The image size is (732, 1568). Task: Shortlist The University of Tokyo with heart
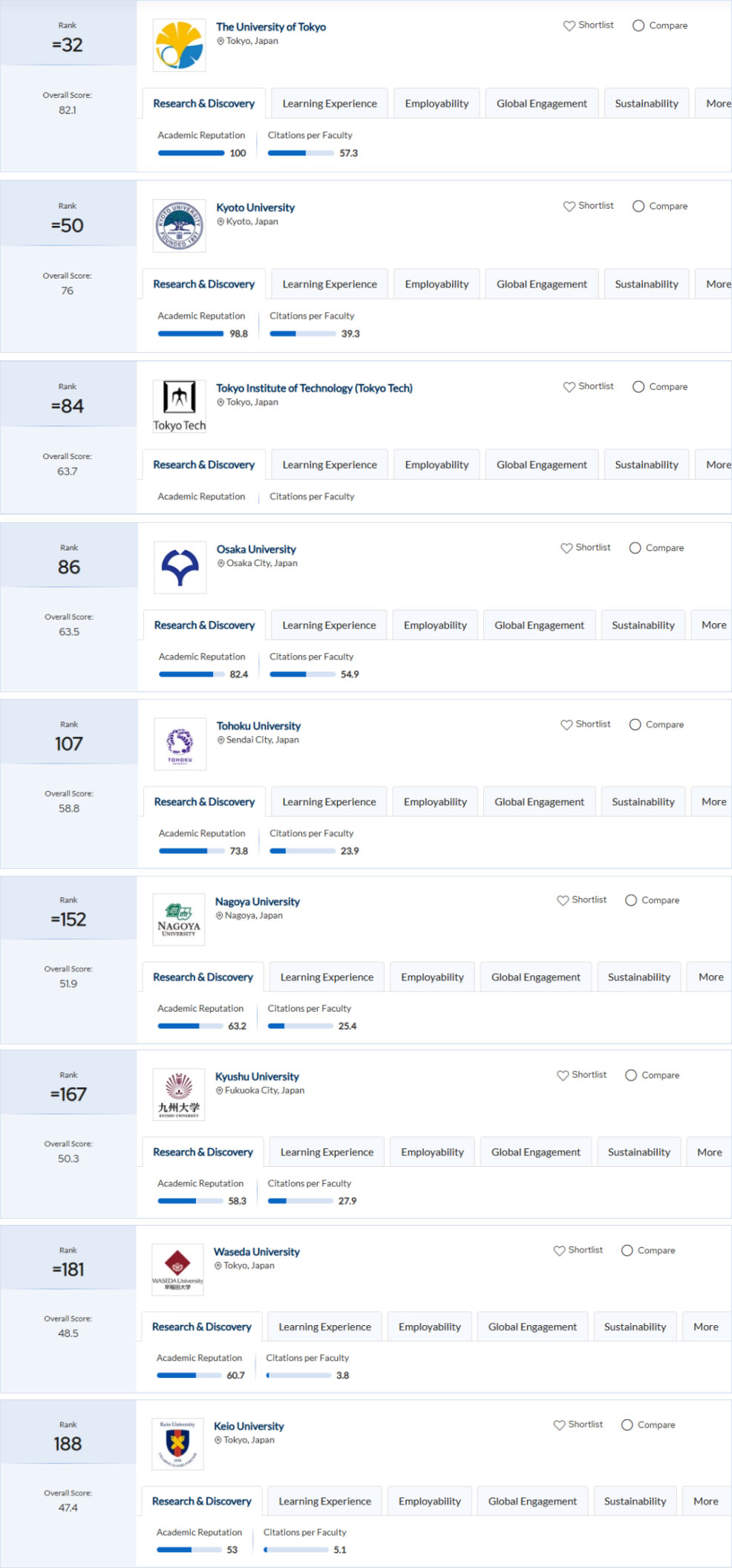pos(569,26)
